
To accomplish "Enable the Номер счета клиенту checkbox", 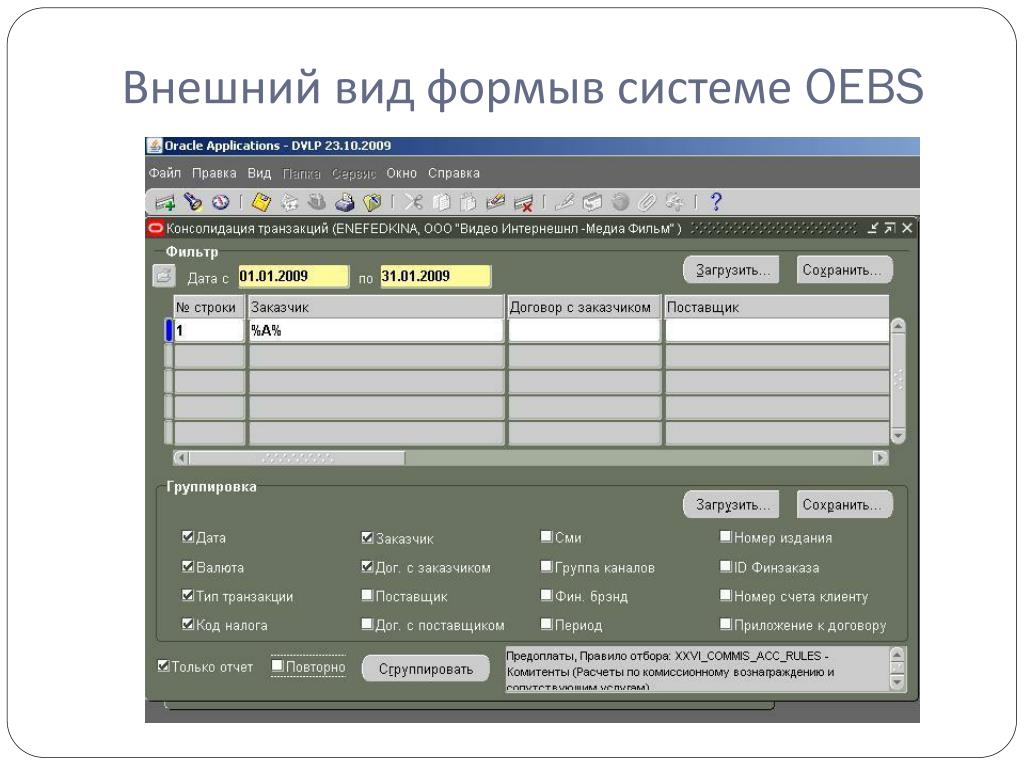I will pos(726,595).
